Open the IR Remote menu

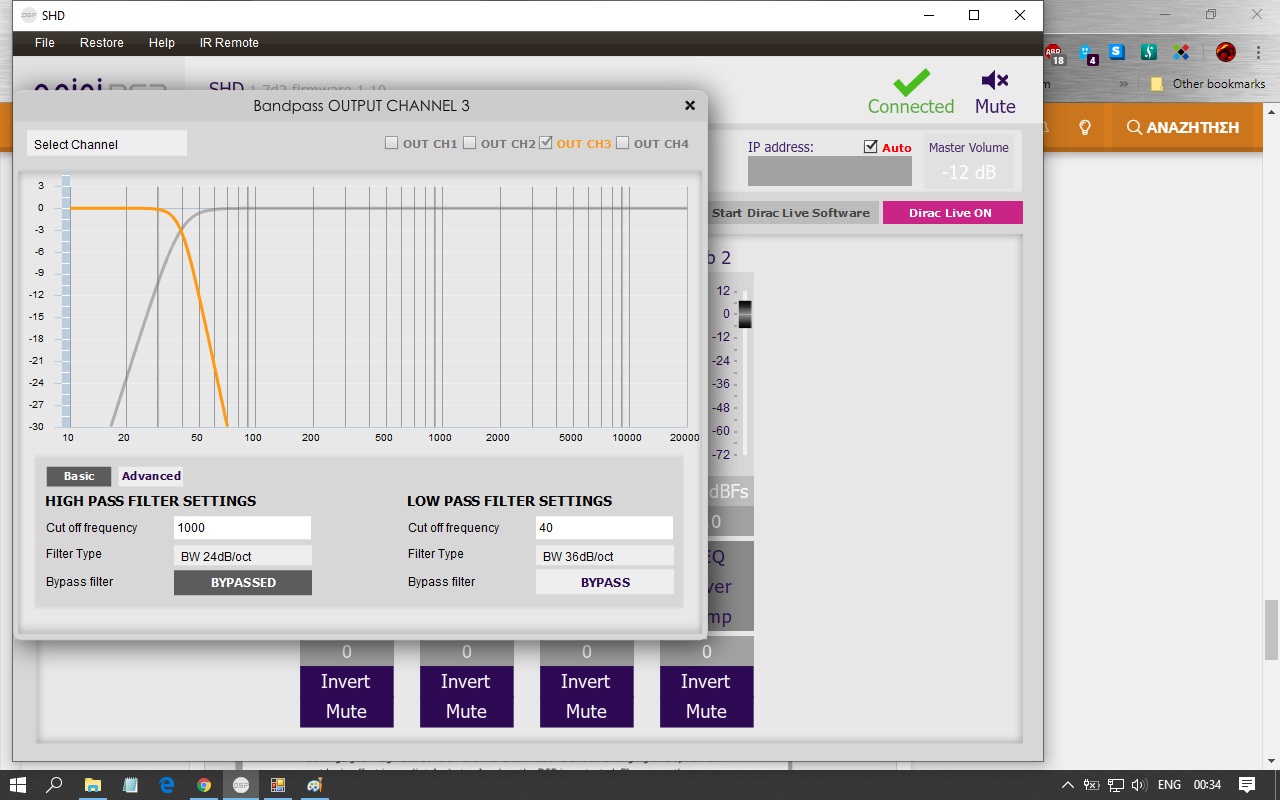(x=229, y=43)
